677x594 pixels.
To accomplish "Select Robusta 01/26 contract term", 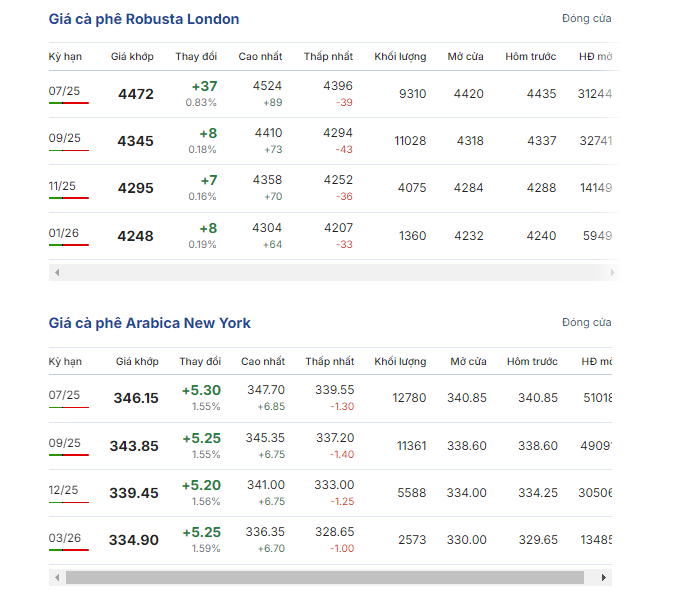I will point(65,233).
